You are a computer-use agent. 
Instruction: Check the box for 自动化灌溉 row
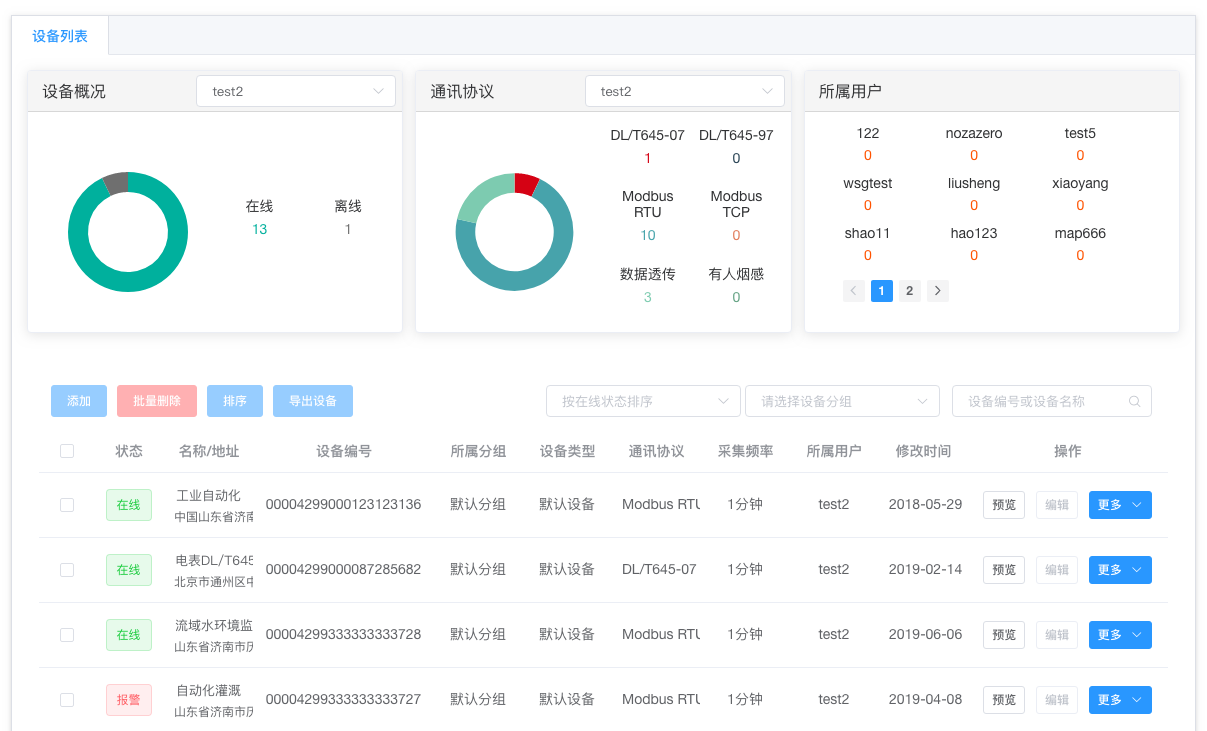coord(67,700)
